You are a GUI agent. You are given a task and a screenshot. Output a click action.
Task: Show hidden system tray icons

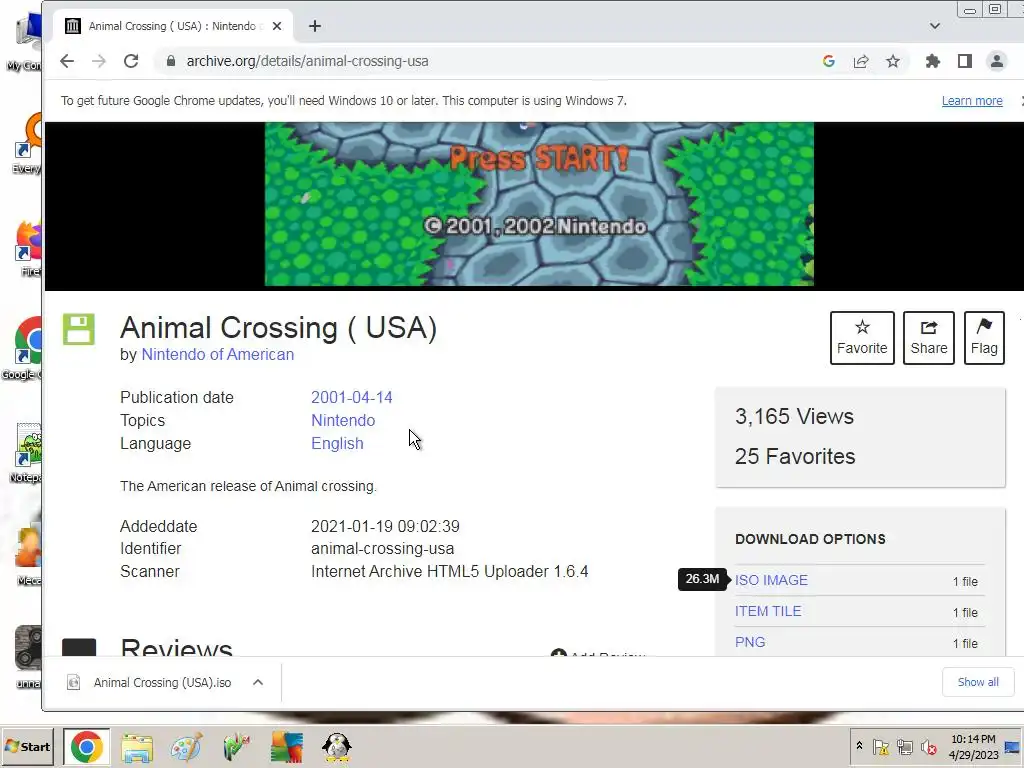point(859,746)
